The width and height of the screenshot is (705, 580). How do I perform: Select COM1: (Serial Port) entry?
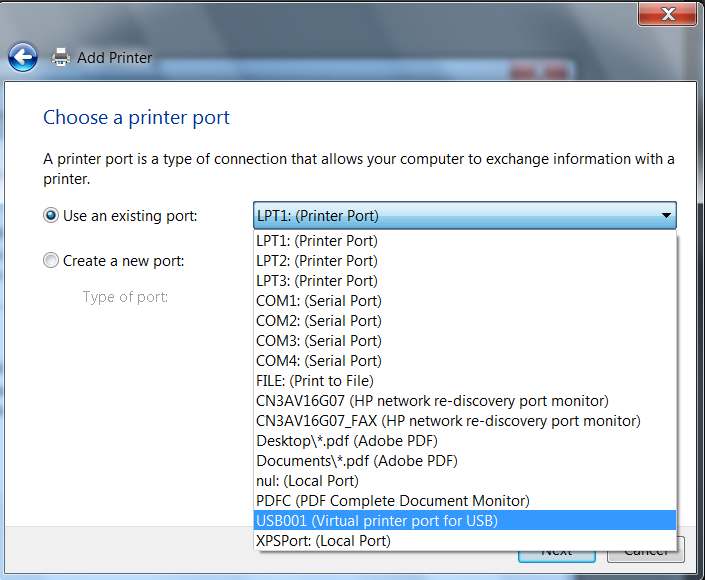(x=318, y=301)
